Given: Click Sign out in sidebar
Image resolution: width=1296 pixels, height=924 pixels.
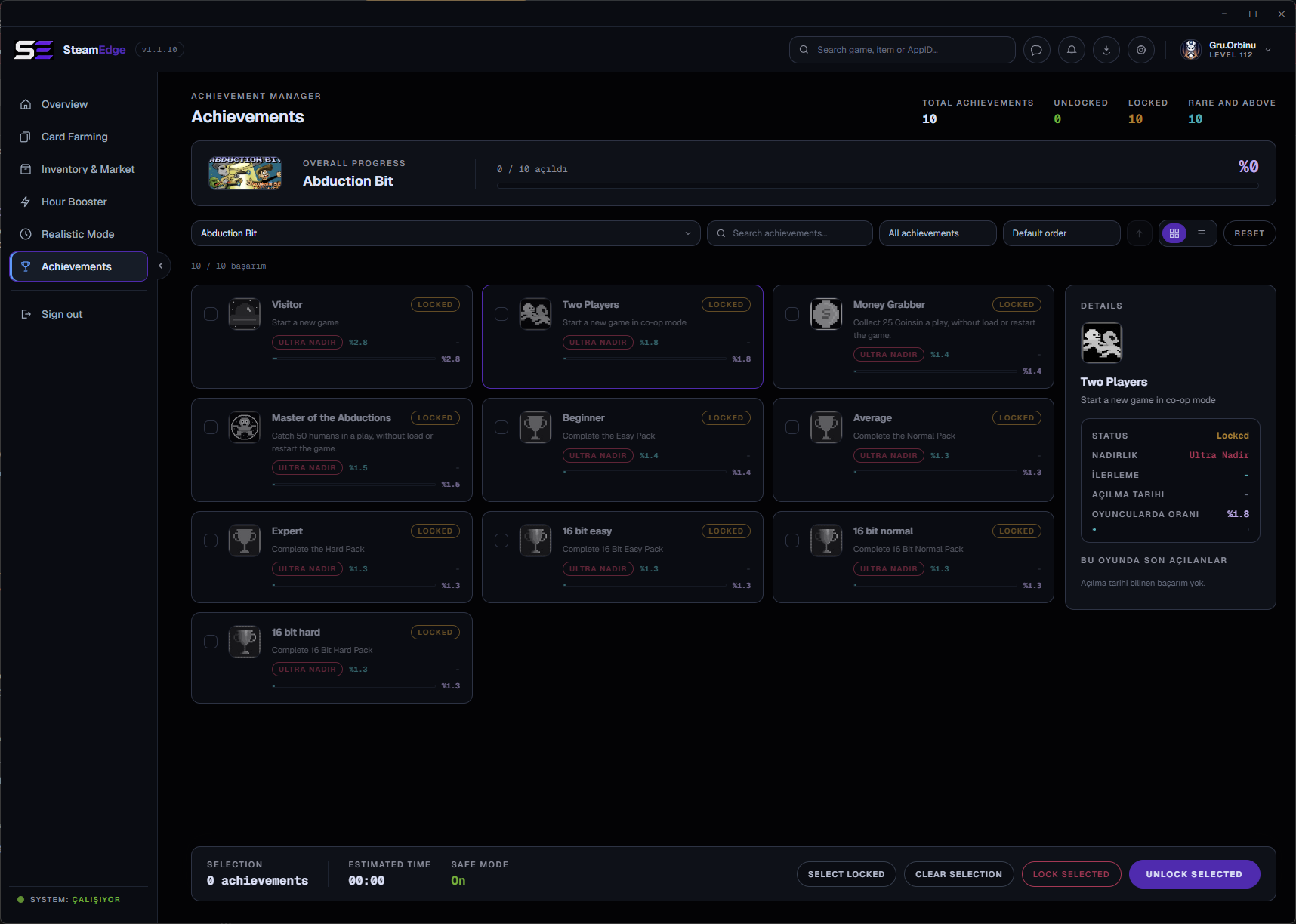Looking at the screenshot, I should 79,314.
